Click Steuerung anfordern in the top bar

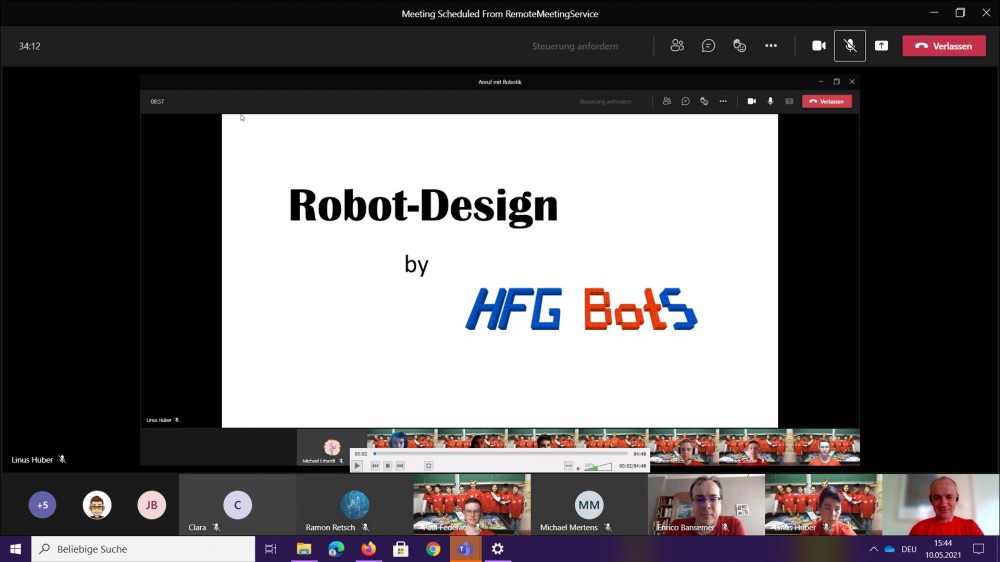pos(575,46)
